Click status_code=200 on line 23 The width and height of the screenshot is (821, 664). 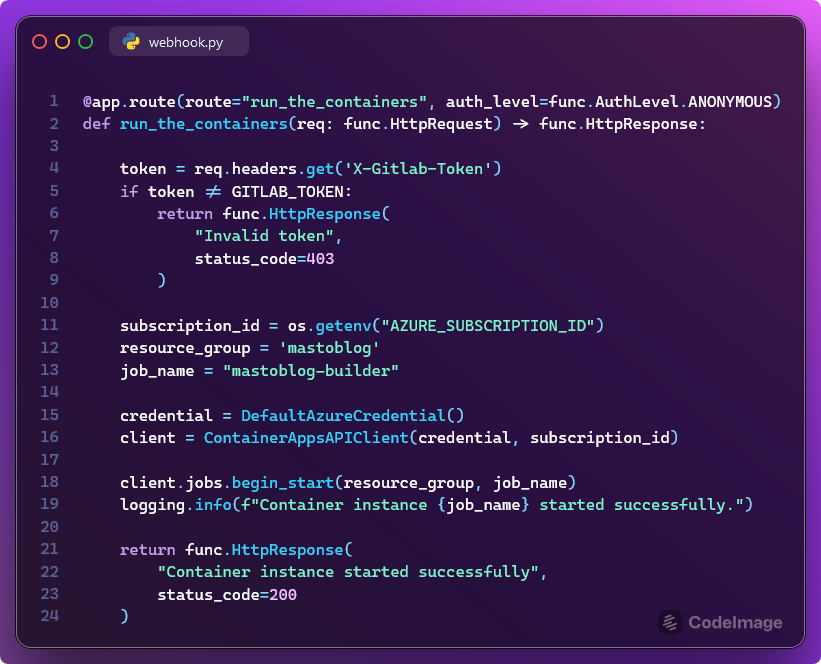click(x=227, y=595)
